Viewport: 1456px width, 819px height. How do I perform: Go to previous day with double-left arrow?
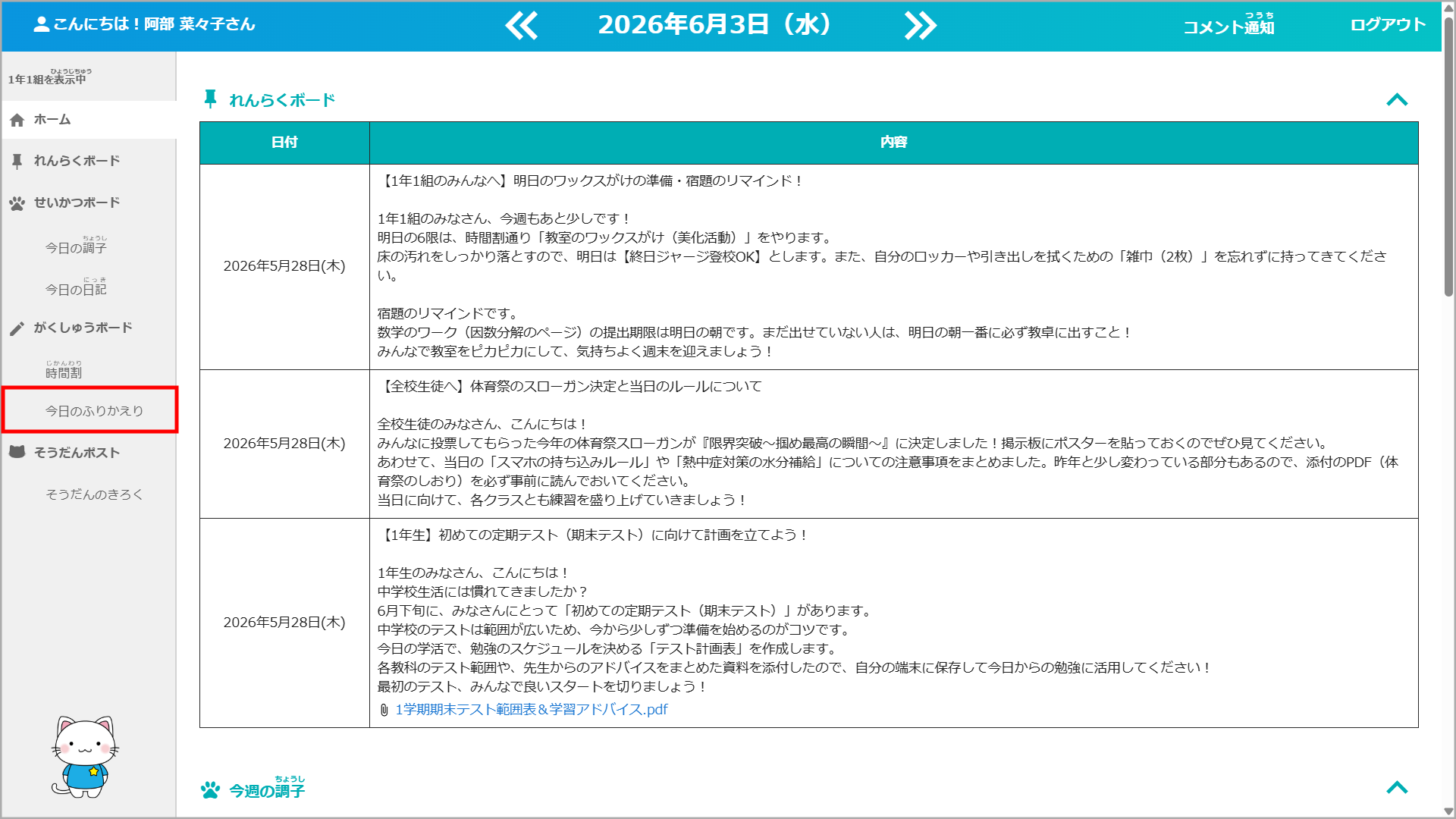coord(522,26)
